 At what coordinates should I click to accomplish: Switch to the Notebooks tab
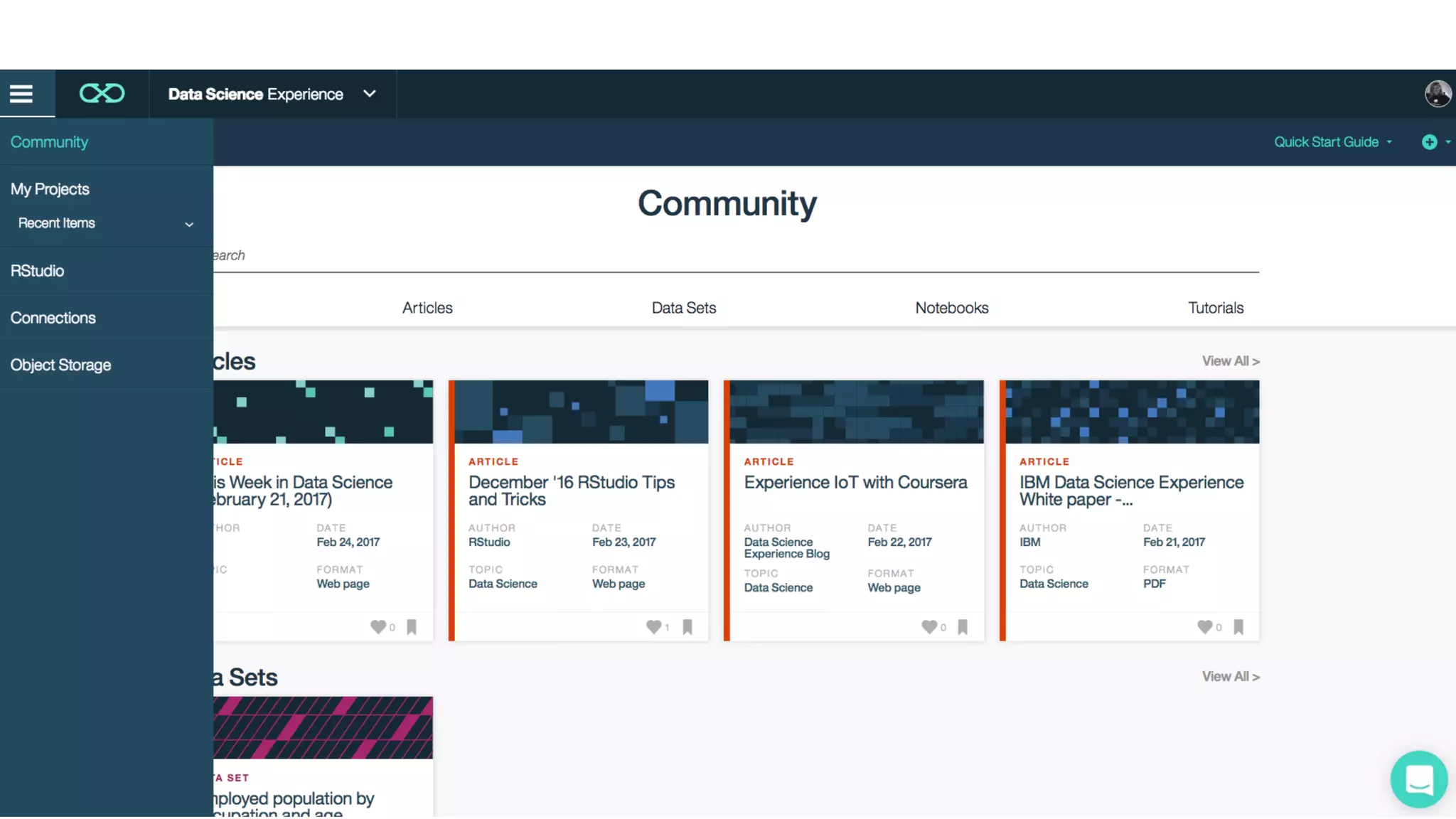tap(951, 308)
